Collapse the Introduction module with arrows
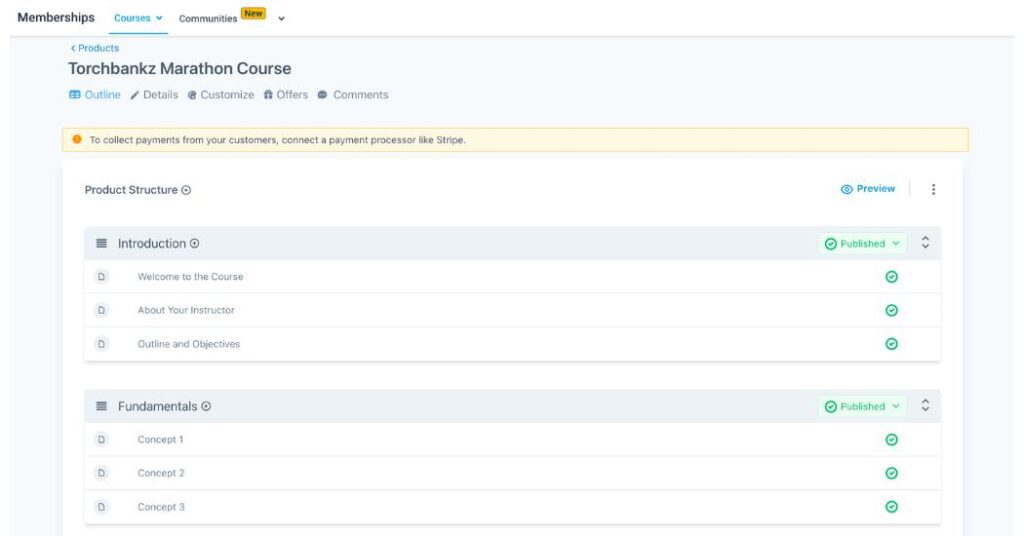This screenshot has width=1024, height=536. click(x=925, y=243)
